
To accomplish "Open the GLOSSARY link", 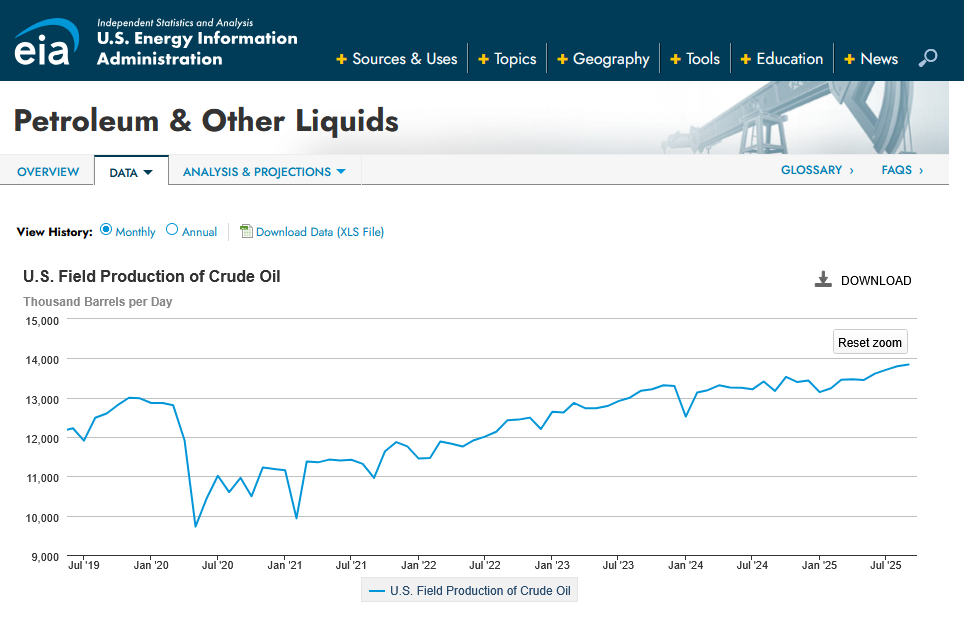I will click(817, 170).
